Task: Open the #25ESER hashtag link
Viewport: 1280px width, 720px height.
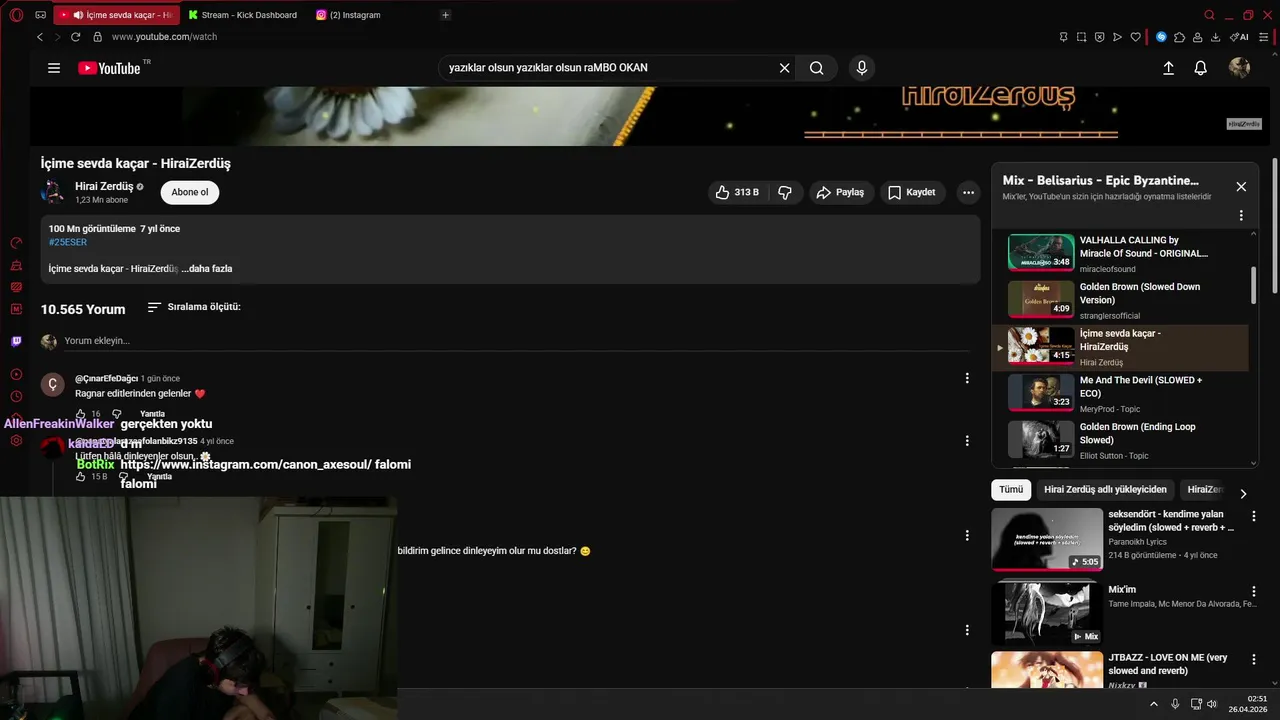Action: pyautogui.click(x=68, y=242)
